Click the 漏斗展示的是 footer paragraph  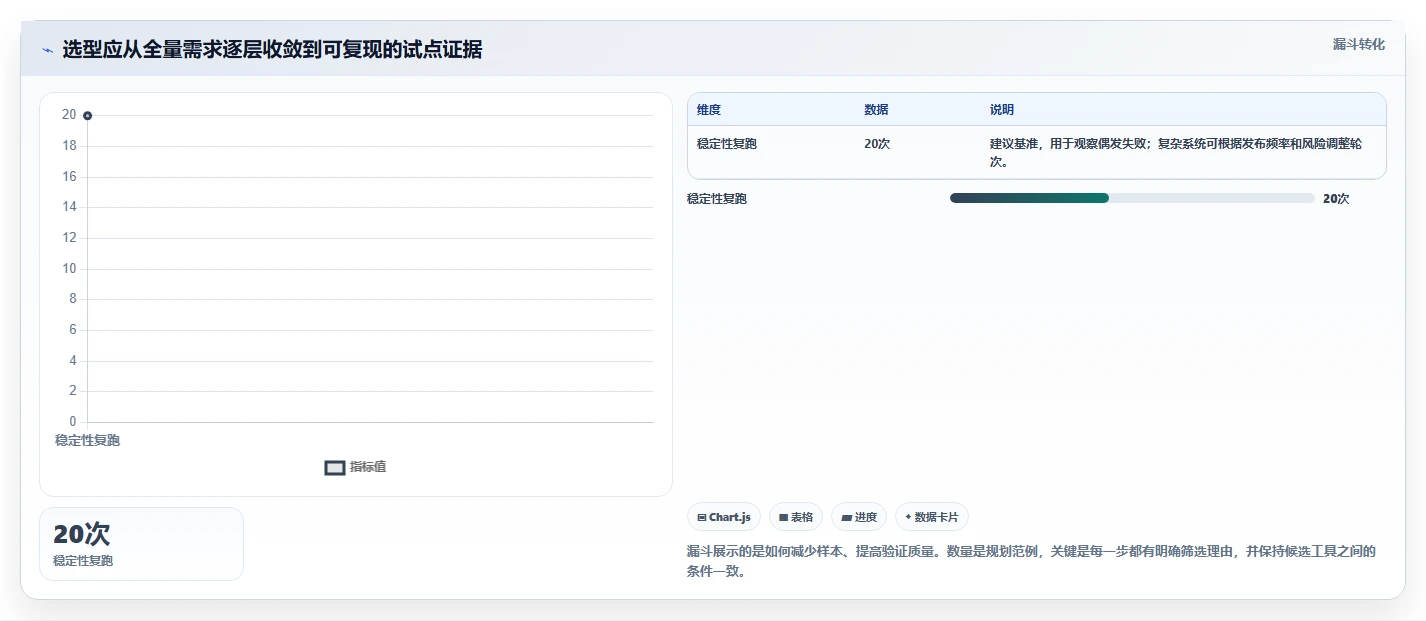pos(1032,562)
